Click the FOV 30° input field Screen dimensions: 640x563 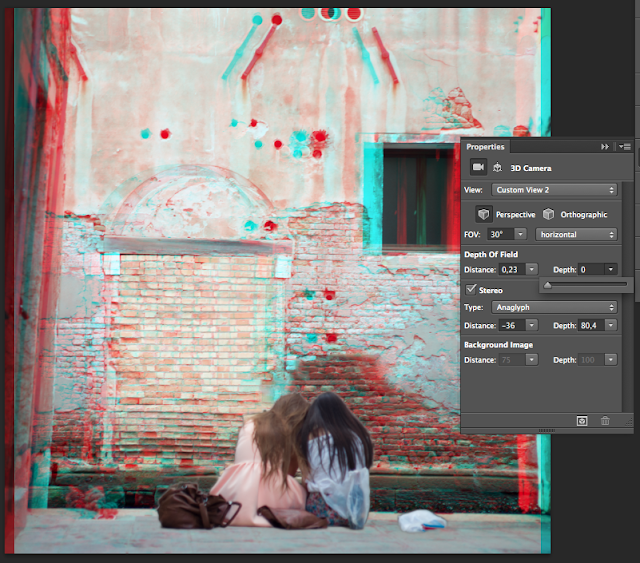(501, 234)
